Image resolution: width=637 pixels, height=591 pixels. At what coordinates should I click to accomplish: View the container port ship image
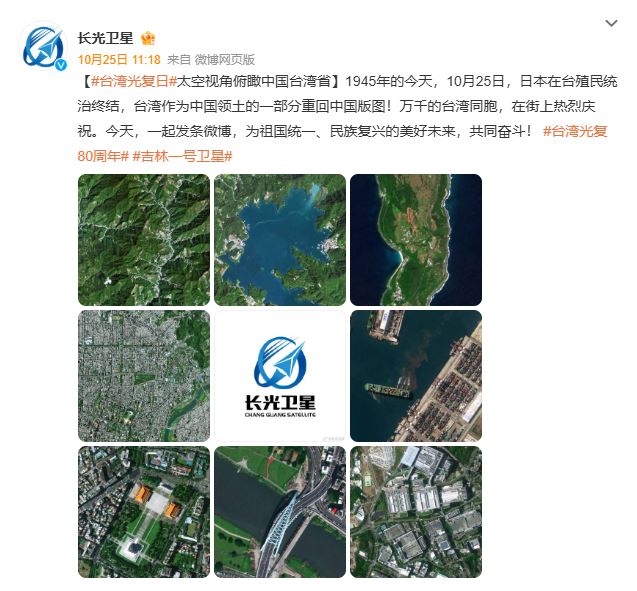point(416,376)
